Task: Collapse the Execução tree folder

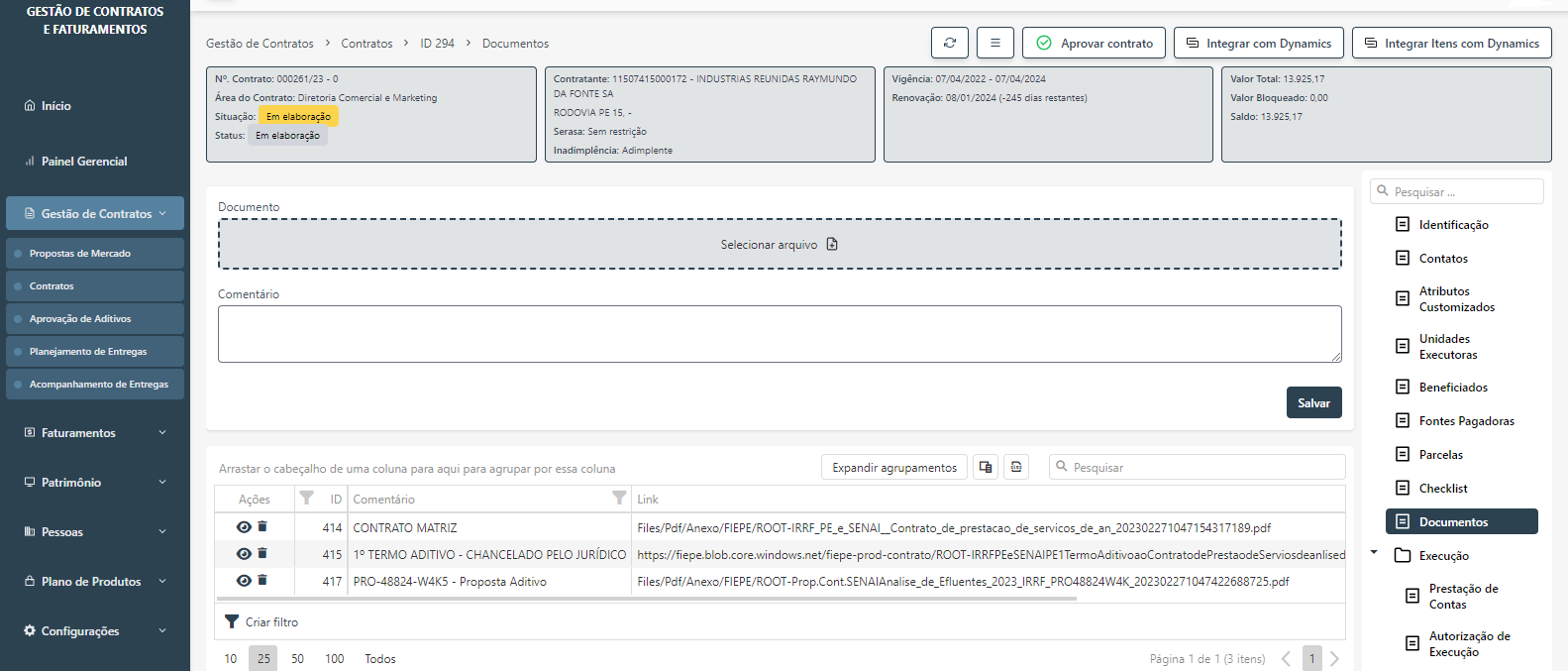Action: tap(1374, 553)
